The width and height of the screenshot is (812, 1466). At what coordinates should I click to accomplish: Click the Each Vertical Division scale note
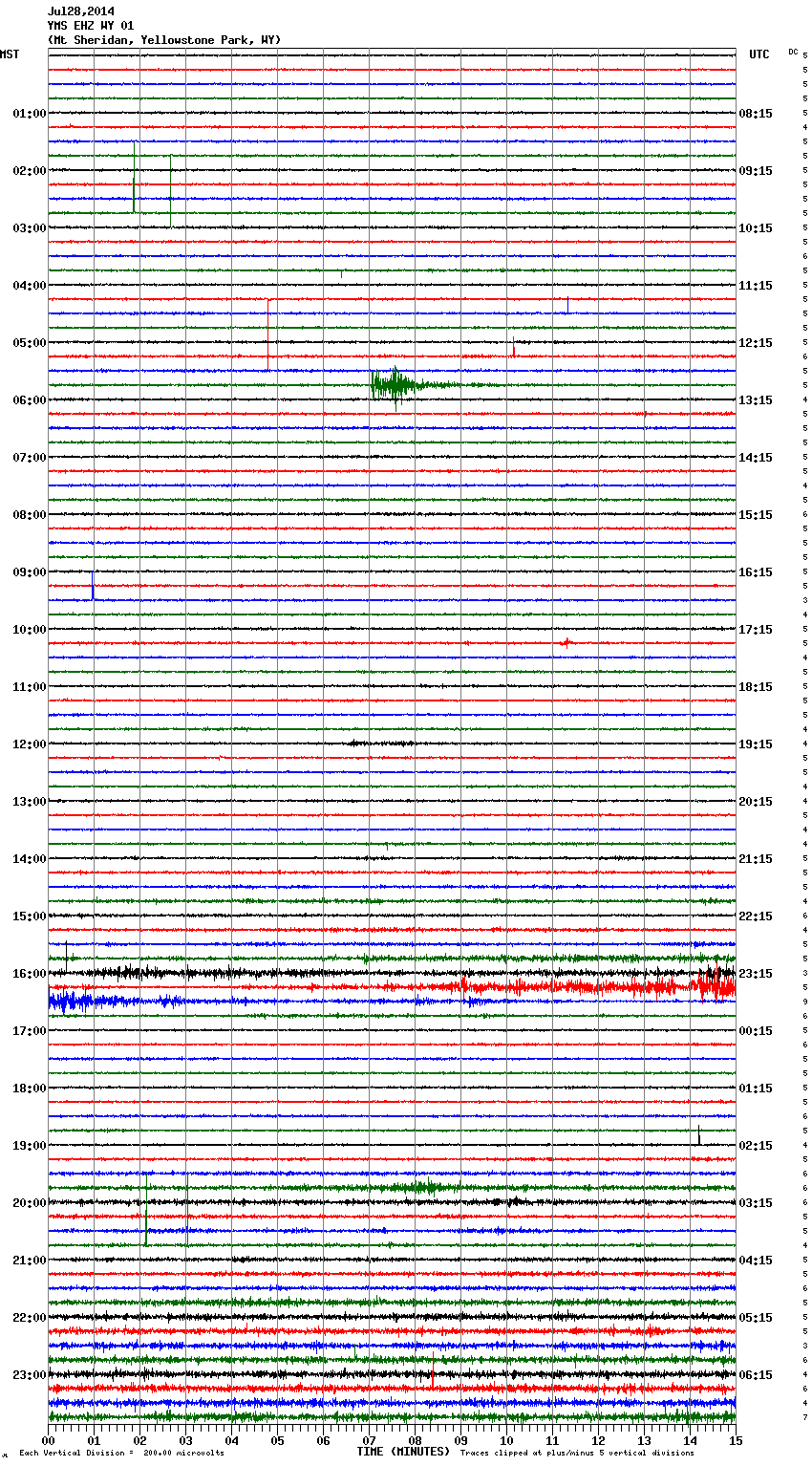click(x=121, y=1453)
